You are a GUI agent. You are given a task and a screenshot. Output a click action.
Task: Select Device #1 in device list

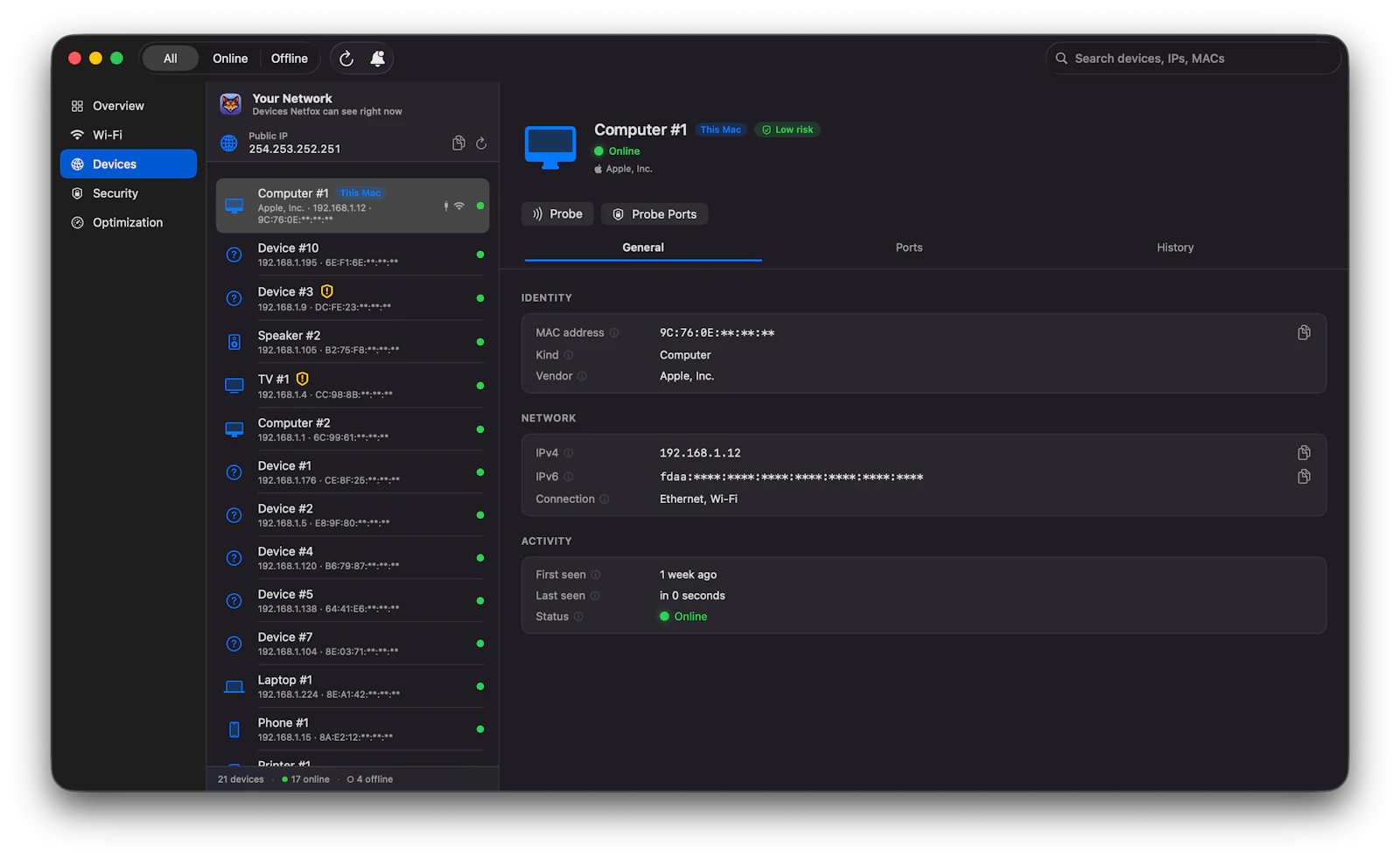353,472
